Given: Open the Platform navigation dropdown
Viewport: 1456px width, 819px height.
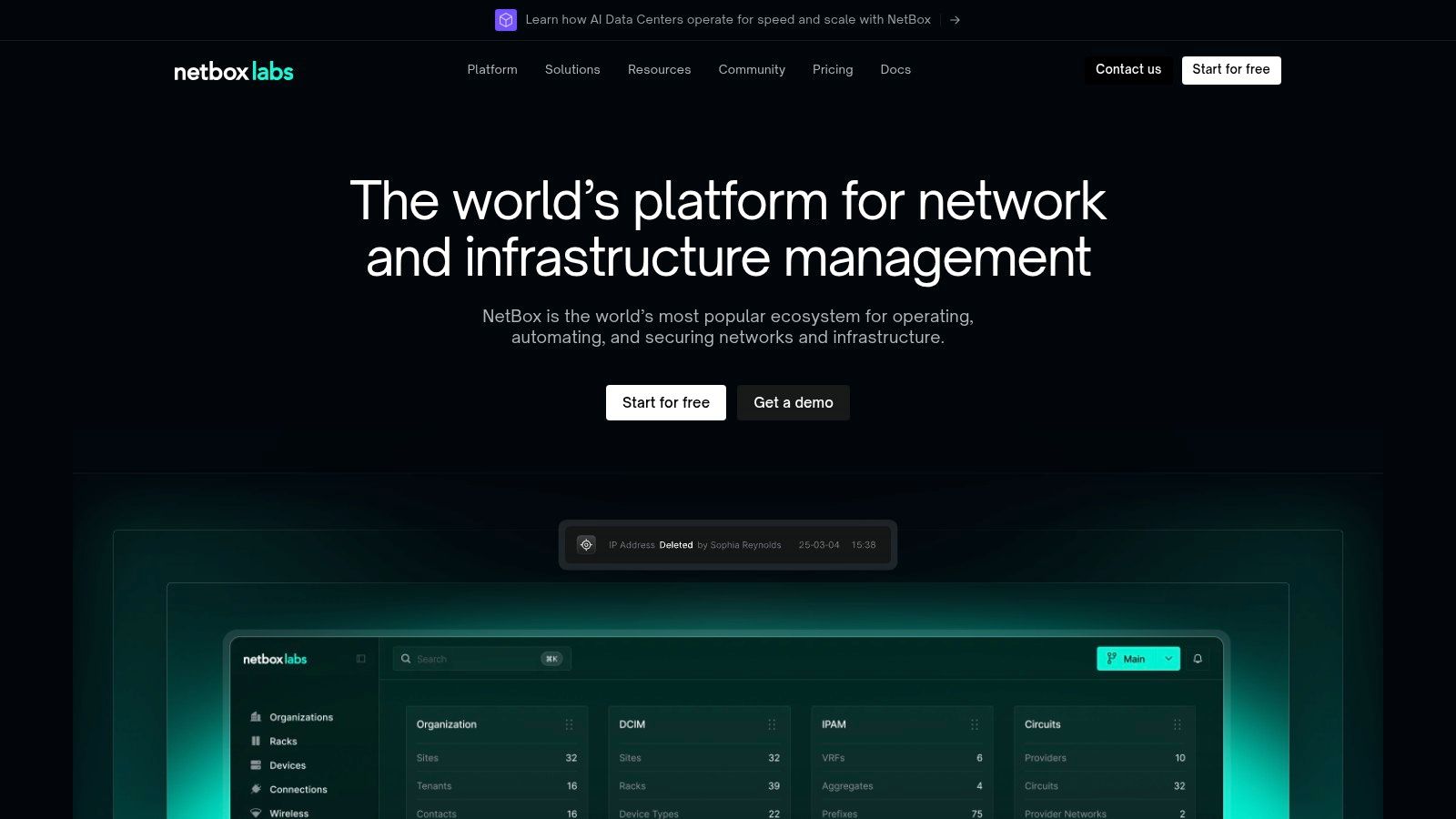Looking at the screenshot, I should [x=491, y=69].
